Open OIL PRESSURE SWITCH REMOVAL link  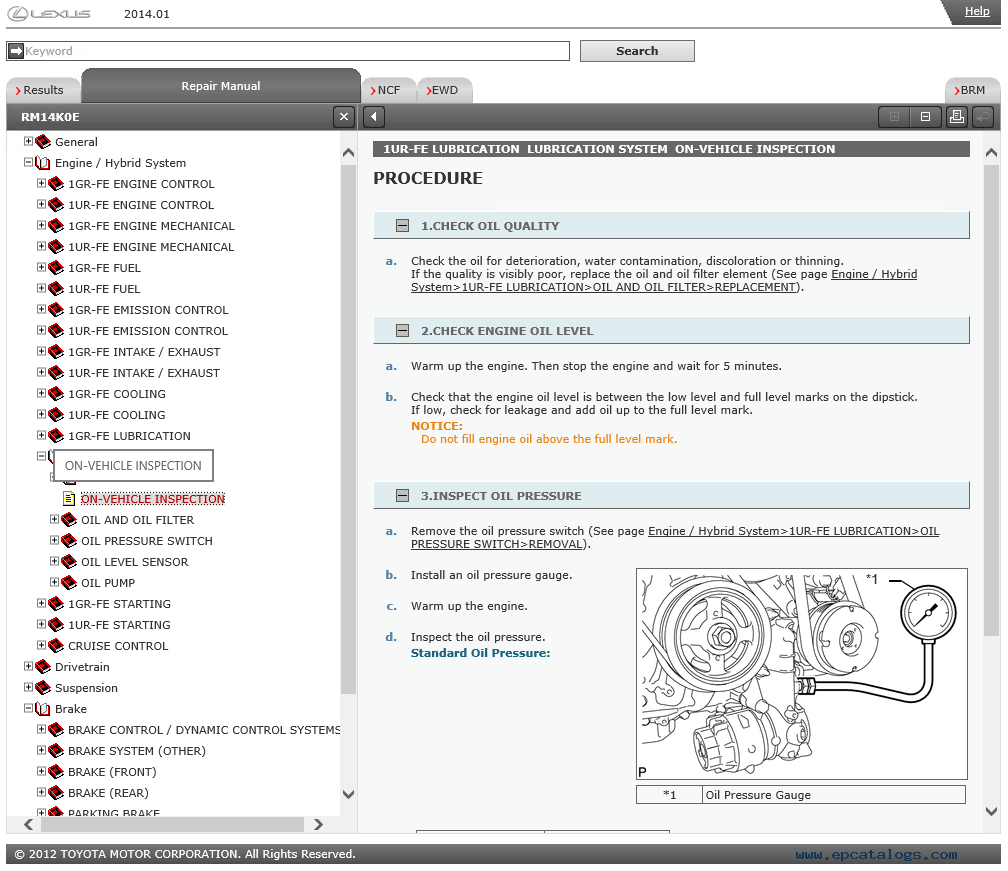pos(675,537)
